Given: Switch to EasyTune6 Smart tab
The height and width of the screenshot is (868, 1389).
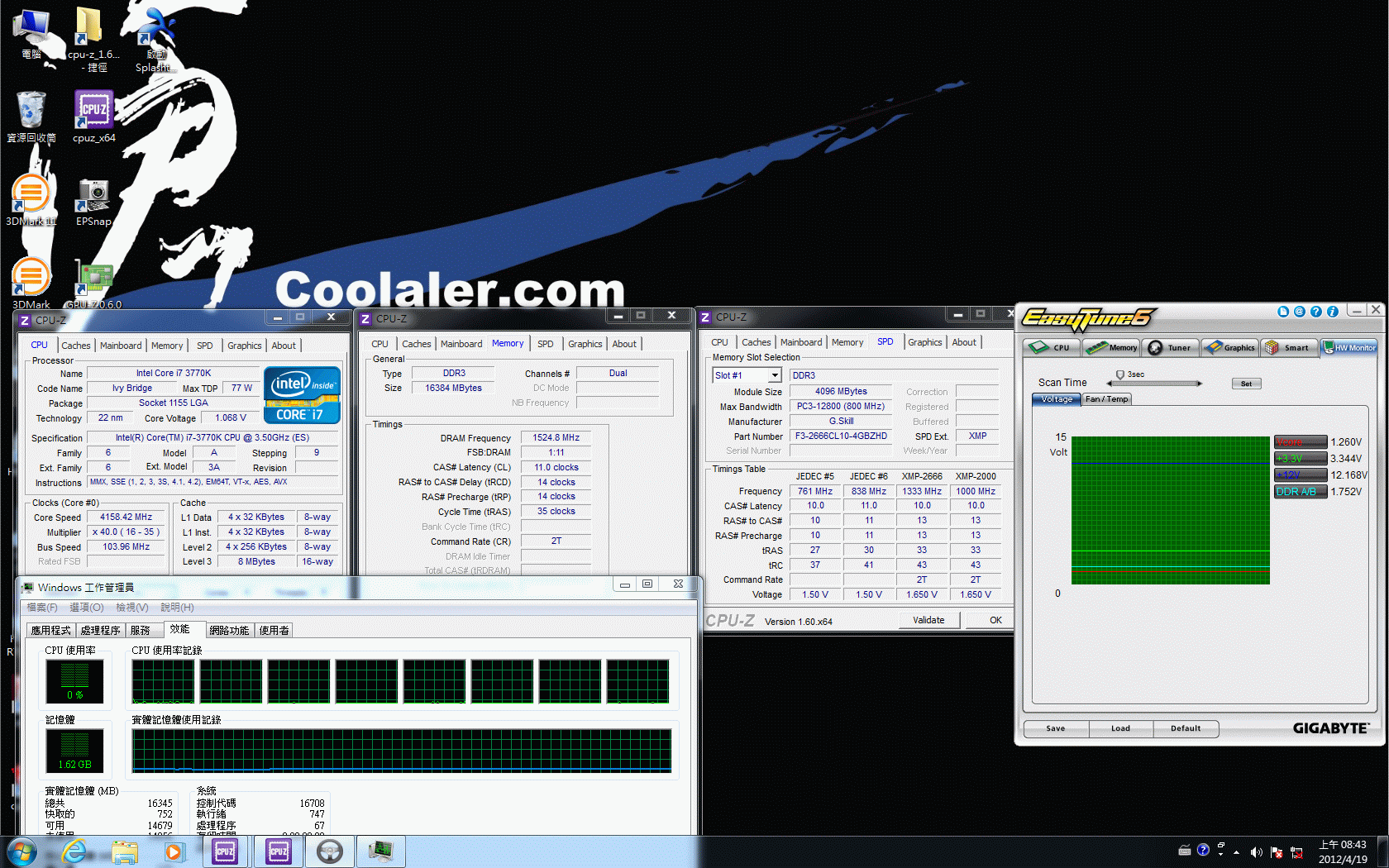Looking at the screenshot, I should (1289, 347).
